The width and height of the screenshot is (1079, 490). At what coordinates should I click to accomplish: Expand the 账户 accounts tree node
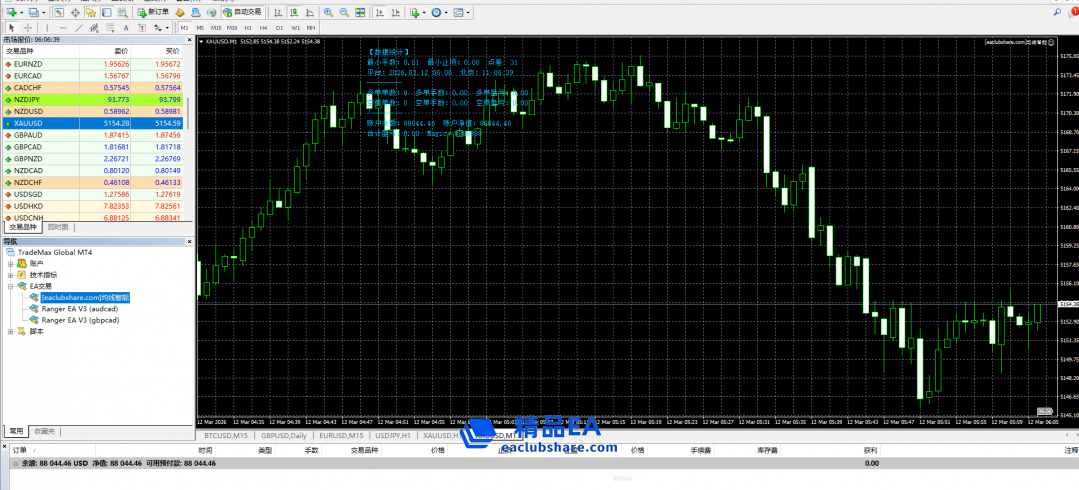(x=10, y=264)
